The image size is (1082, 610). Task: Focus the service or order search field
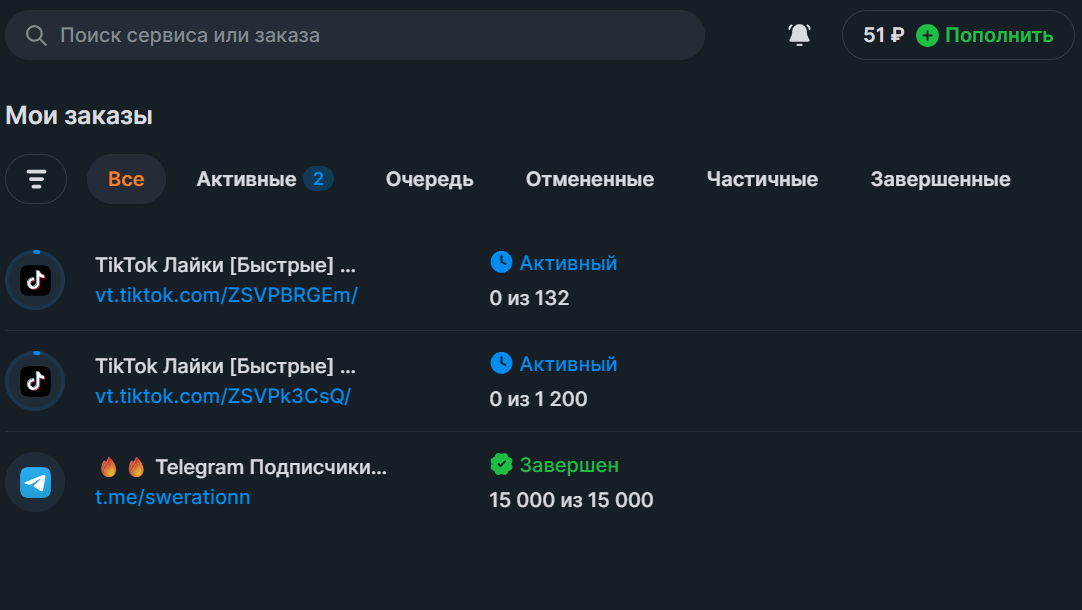[x=355, y=35]
